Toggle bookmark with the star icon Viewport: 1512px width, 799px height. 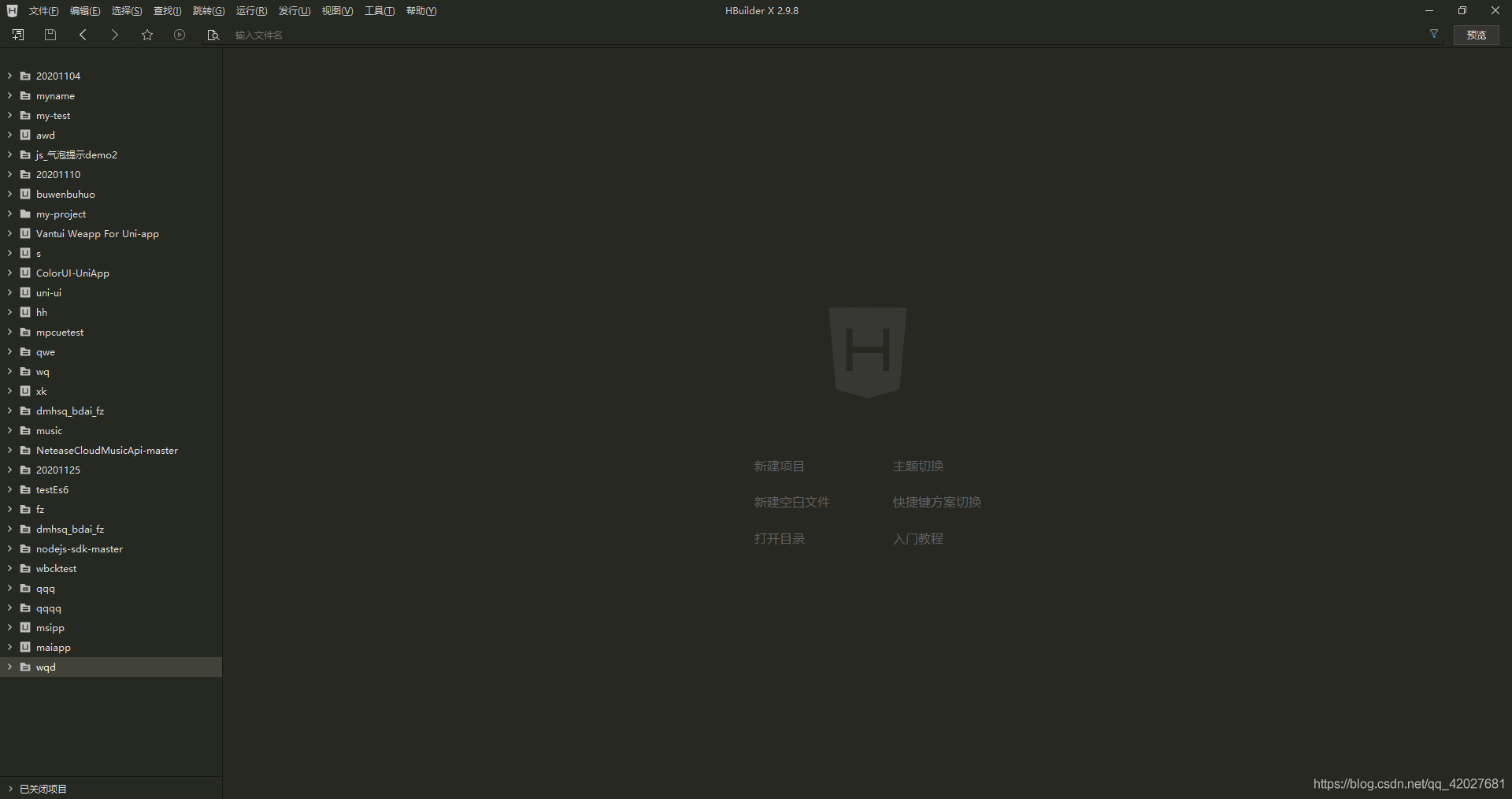pos(147,35)
